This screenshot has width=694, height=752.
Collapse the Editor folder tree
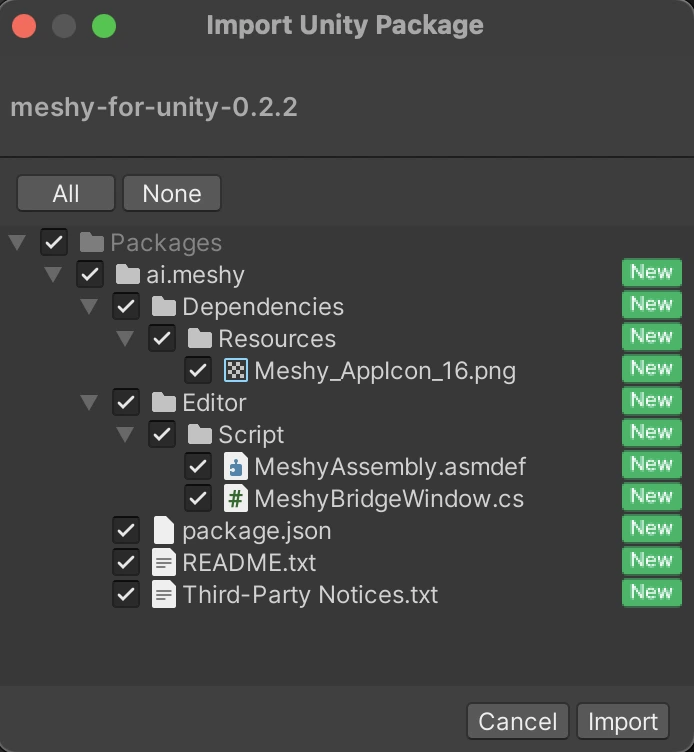(89, 403)
